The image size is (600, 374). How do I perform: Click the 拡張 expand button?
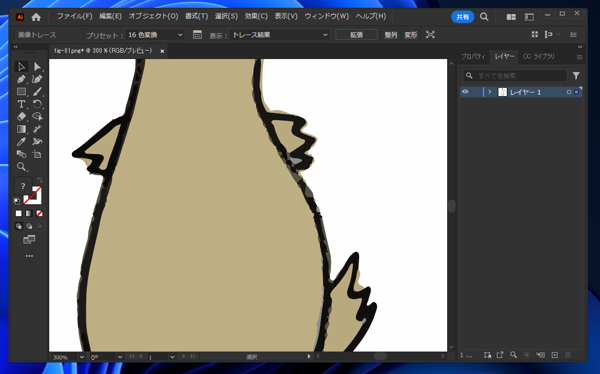(x=356, y=35)
